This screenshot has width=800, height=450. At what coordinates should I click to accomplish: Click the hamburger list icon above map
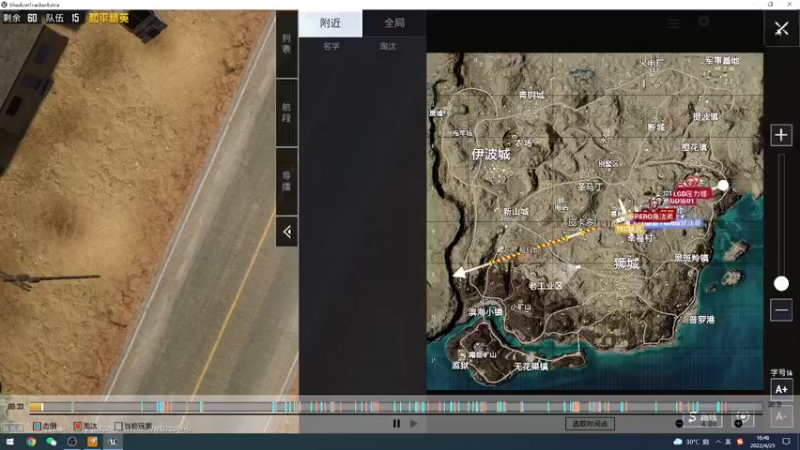(673, 23)
